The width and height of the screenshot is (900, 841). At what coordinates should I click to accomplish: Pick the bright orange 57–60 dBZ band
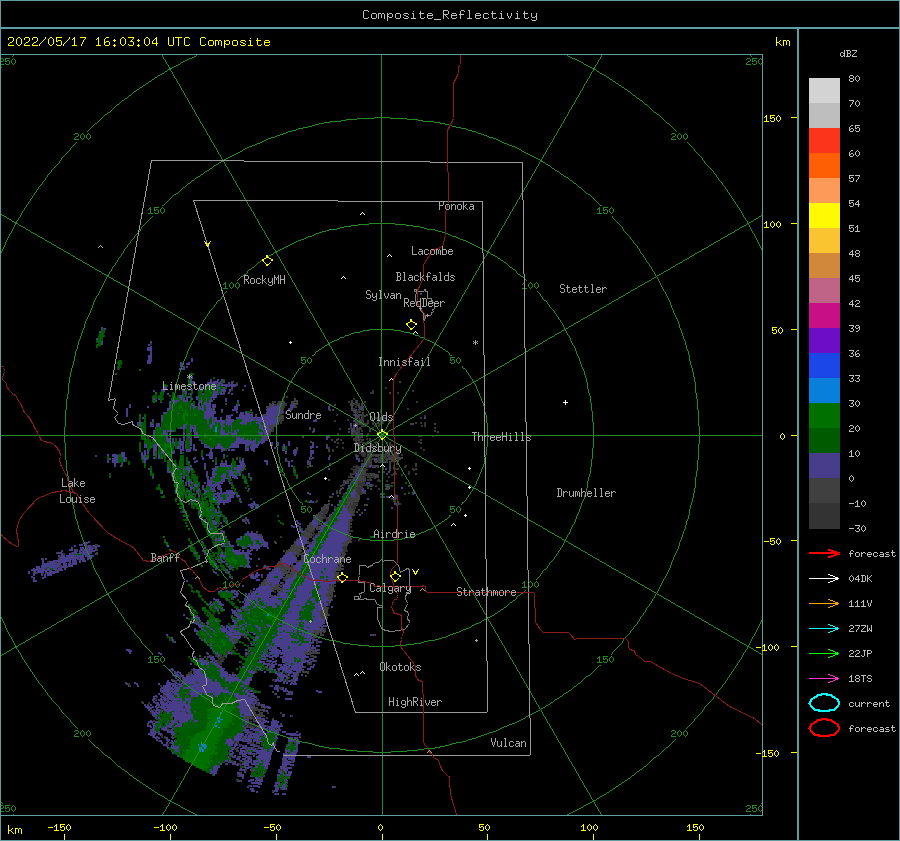pos(824,165)
